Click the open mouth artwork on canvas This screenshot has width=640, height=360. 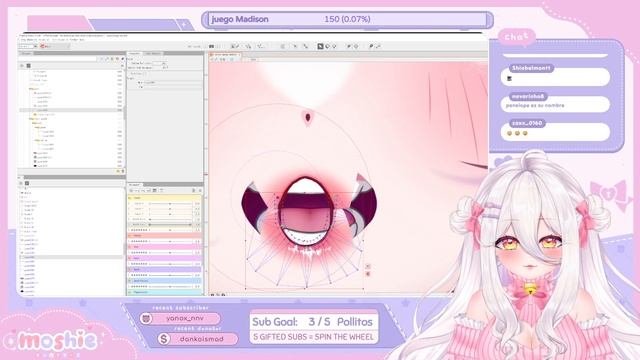coord(307,211)
